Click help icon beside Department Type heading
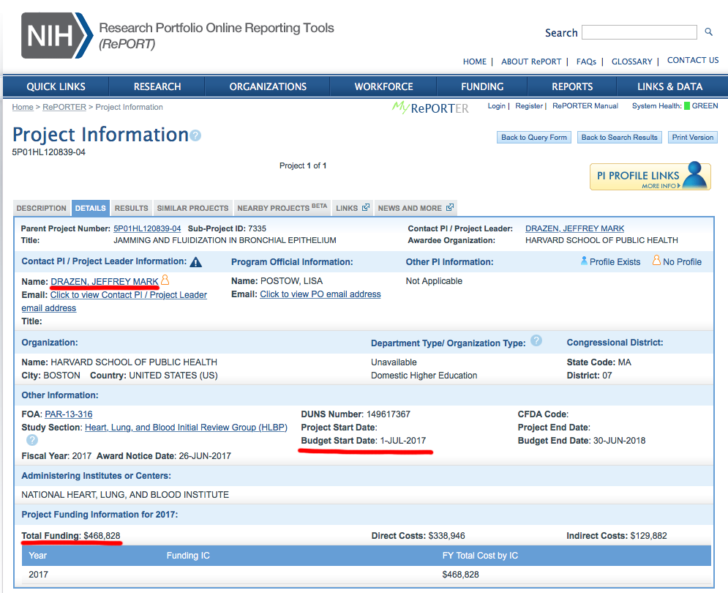 (x=536, y=341)
